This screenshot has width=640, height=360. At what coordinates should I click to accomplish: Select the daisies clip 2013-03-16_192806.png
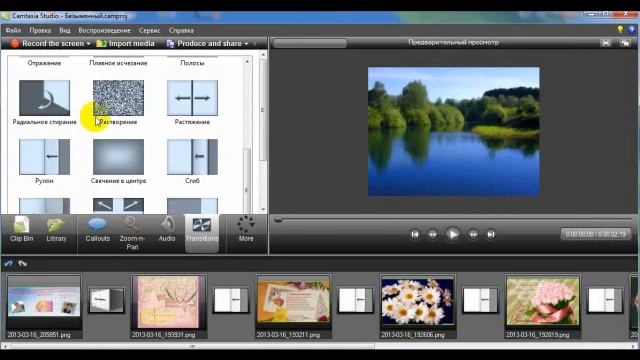click(x=418, y=306)
